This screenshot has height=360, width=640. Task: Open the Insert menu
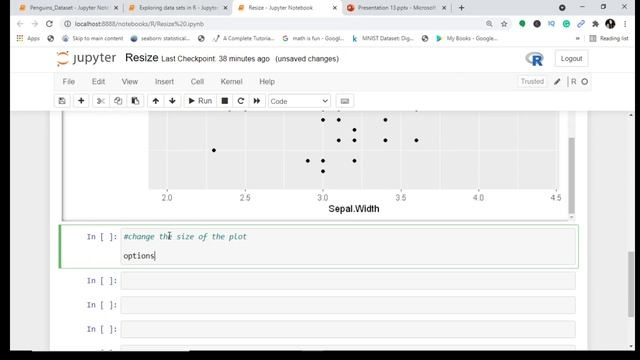click(164, 82)
